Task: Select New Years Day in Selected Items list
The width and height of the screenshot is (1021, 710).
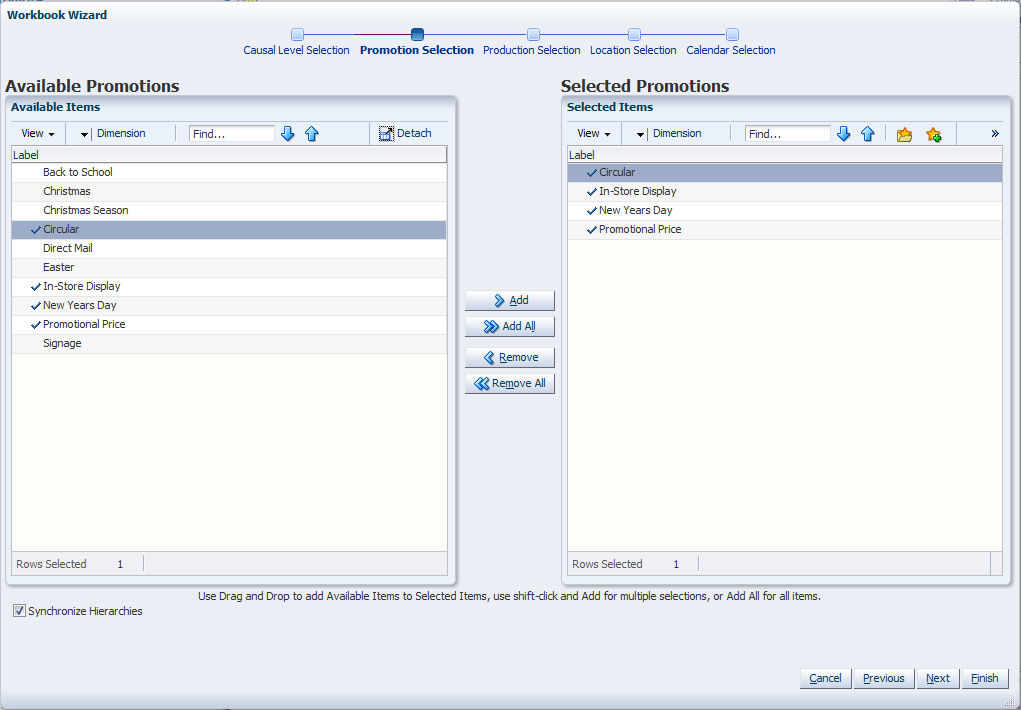Action: coord(785,210)
